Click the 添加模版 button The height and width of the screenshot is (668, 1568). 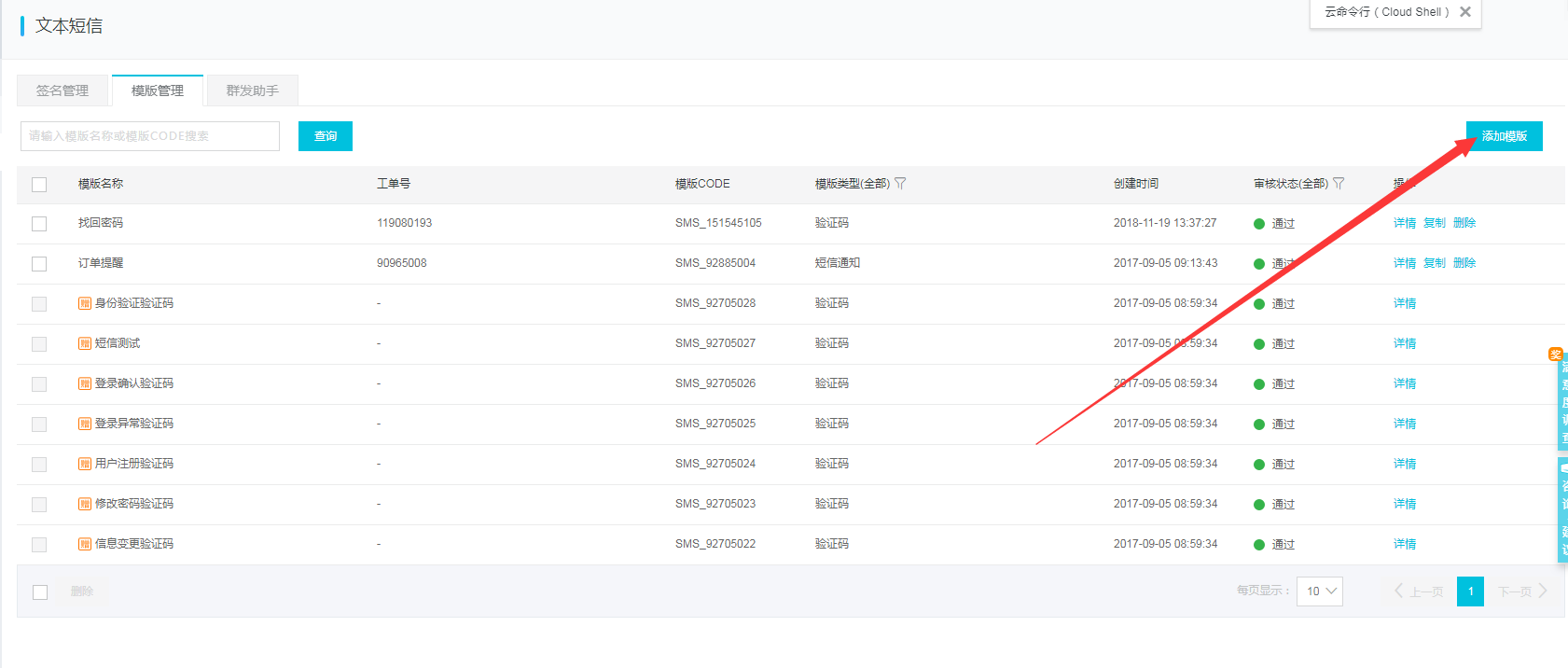coord(1504,136)
